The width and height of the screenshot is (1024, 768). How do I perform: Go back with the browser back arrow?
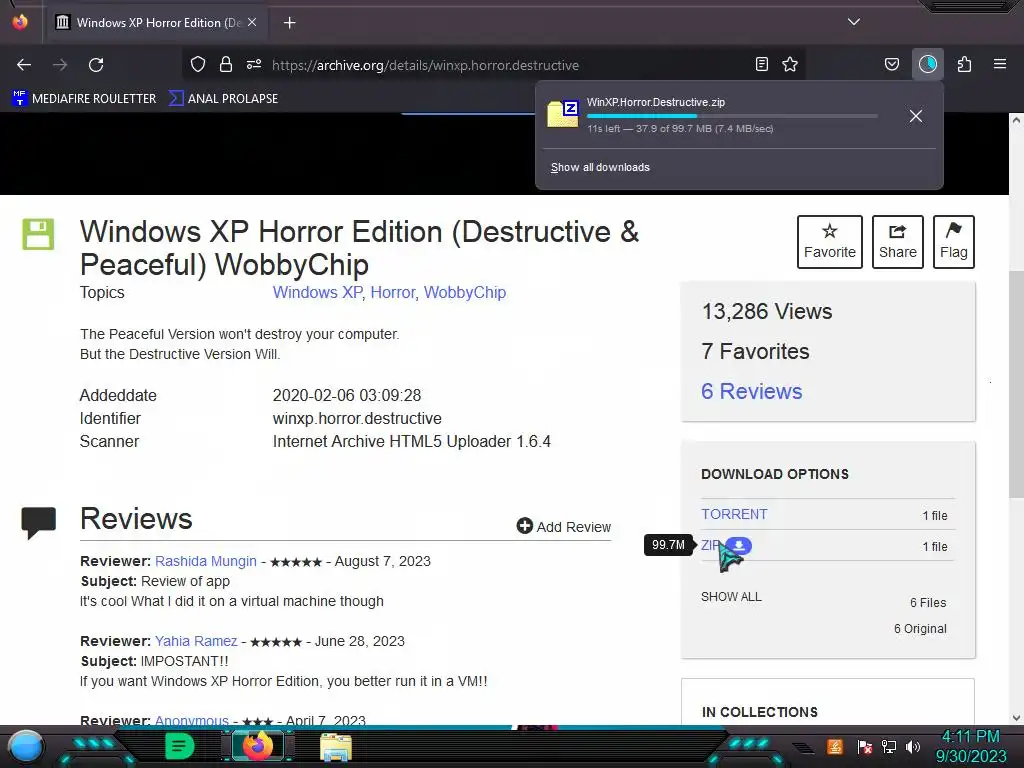[x=24, y=65]
